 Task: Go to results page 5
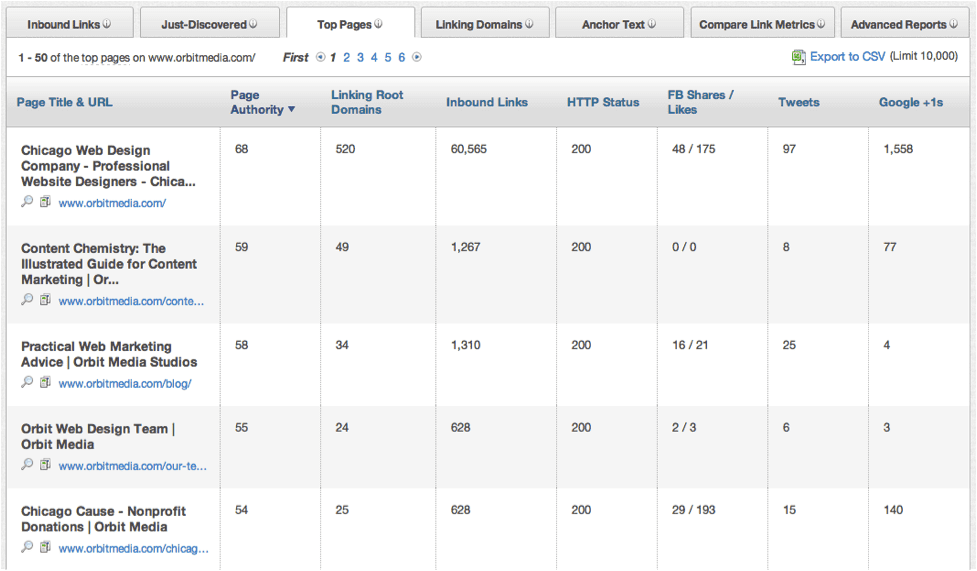388,57
